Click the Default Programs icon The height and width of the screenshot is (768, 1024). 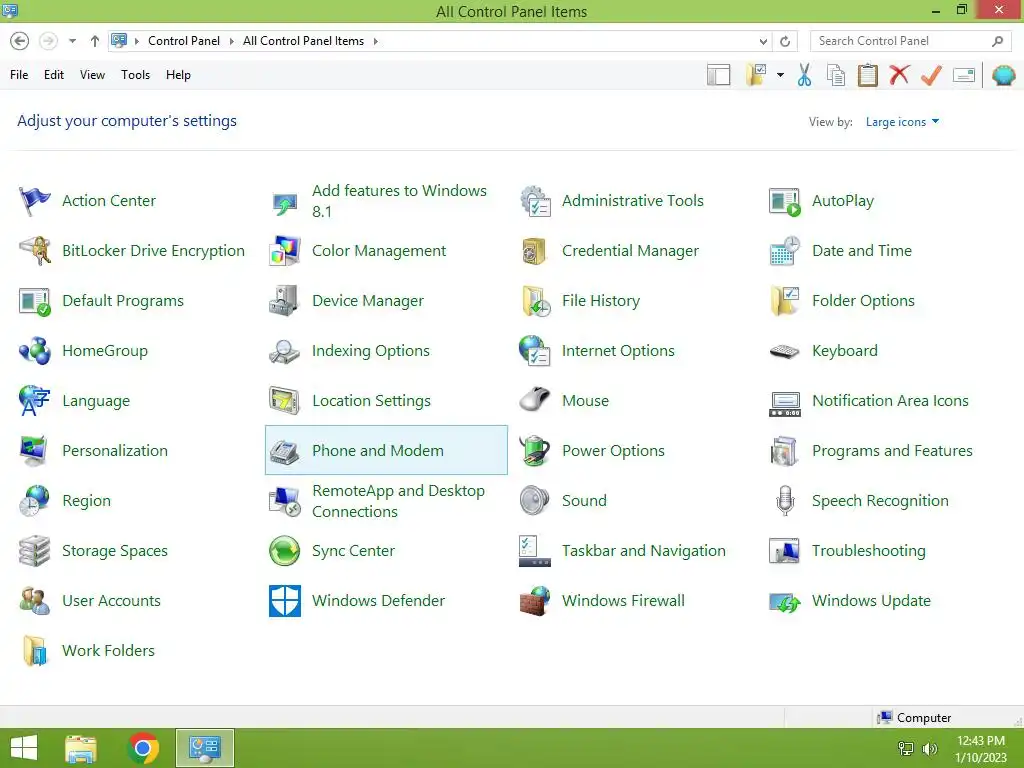click(35, 301)
